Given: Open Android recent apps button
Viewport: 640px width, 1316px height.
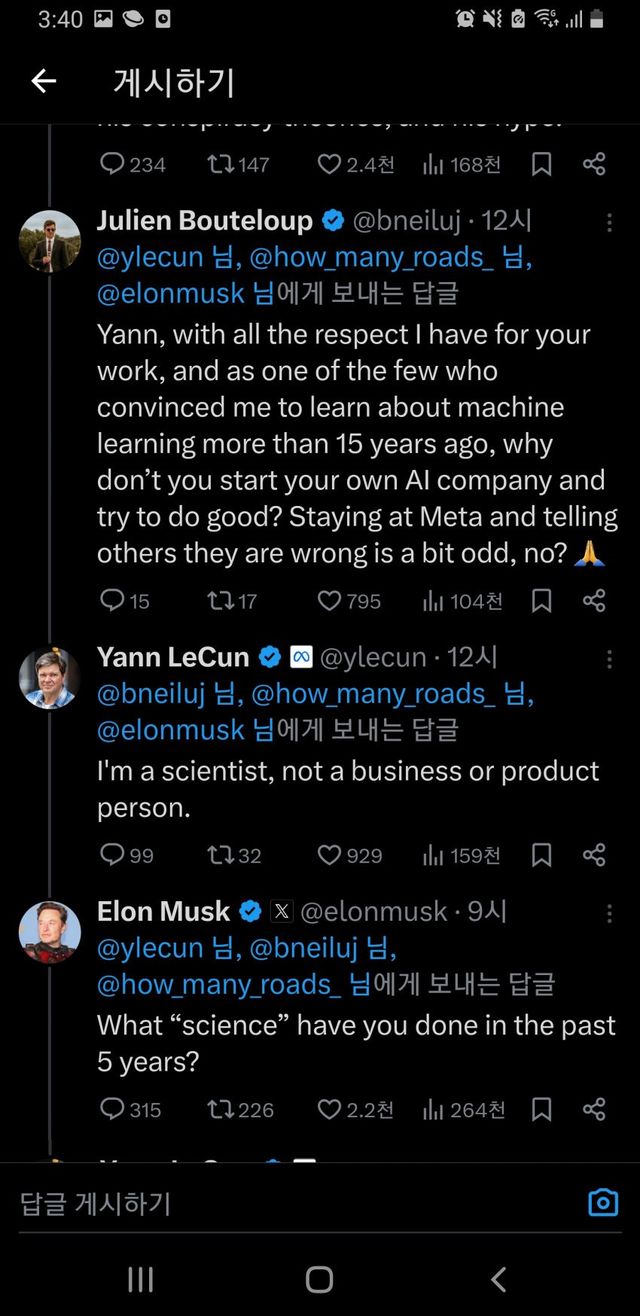Looking at the screenshot, I should point(140,1278).
